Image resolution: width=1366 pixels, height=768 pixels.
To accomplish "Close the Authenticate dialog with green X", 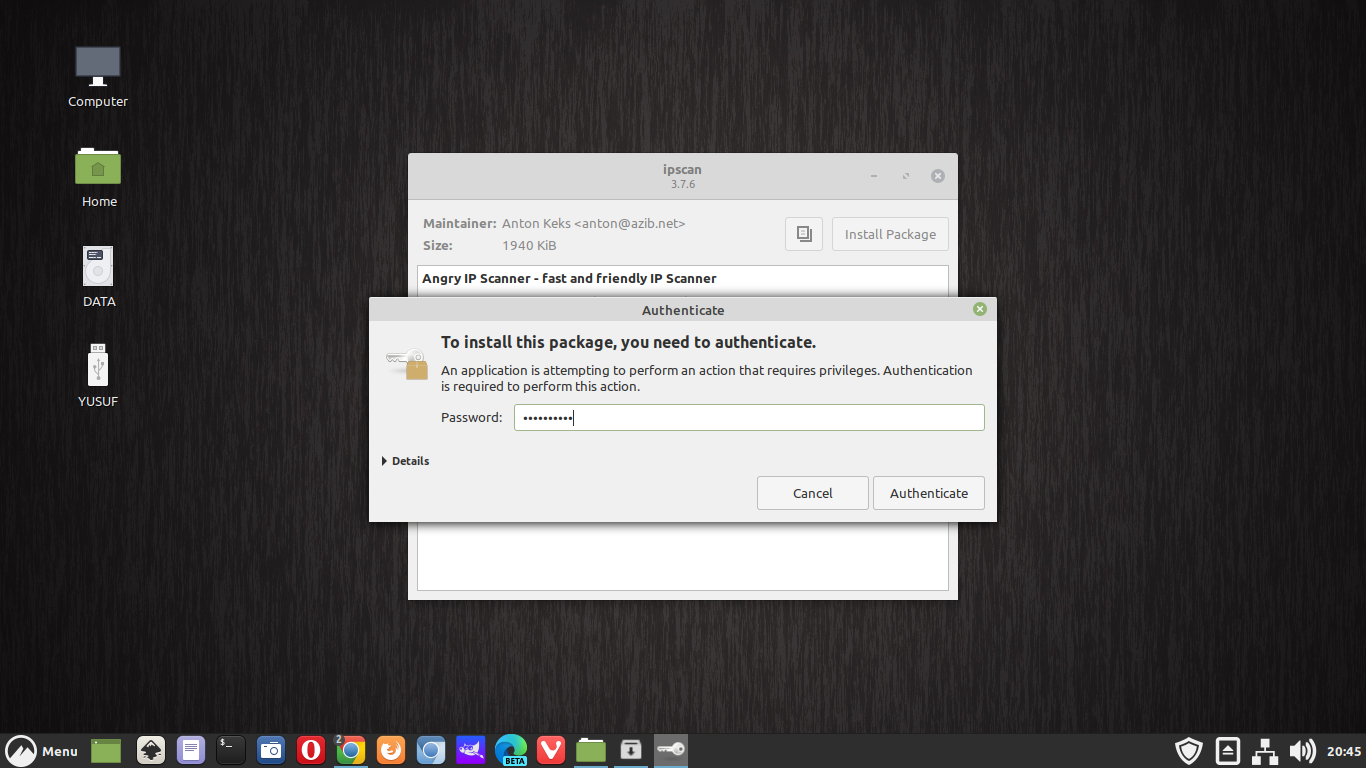I will [x=980, y=309].
